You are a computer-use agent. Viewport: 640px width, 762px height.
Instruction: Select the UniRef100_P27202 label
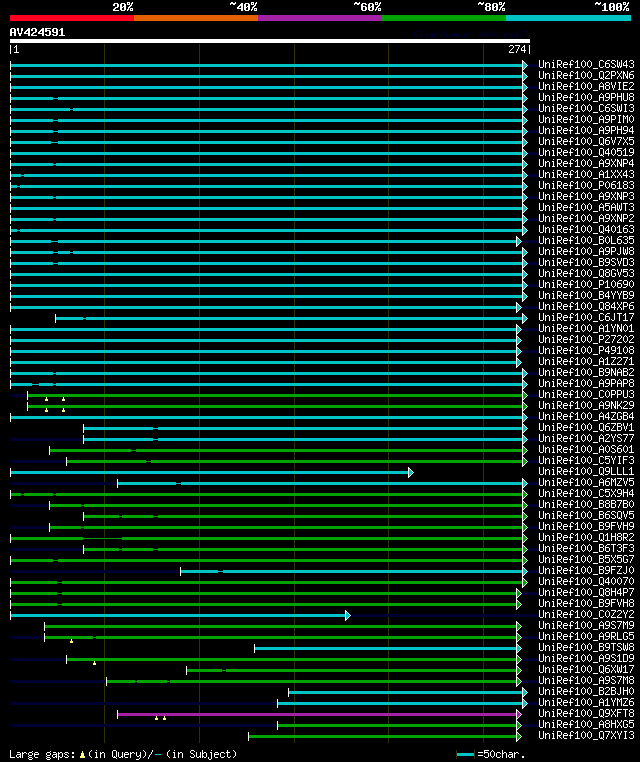click(x=586, y=339)
